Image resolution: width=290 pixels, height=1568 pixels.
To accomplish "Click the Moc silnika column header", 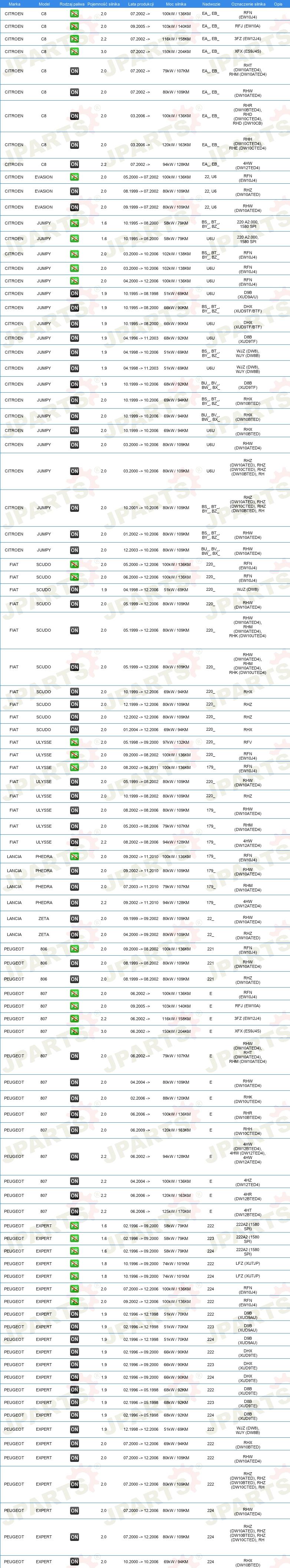I will 176,4.
